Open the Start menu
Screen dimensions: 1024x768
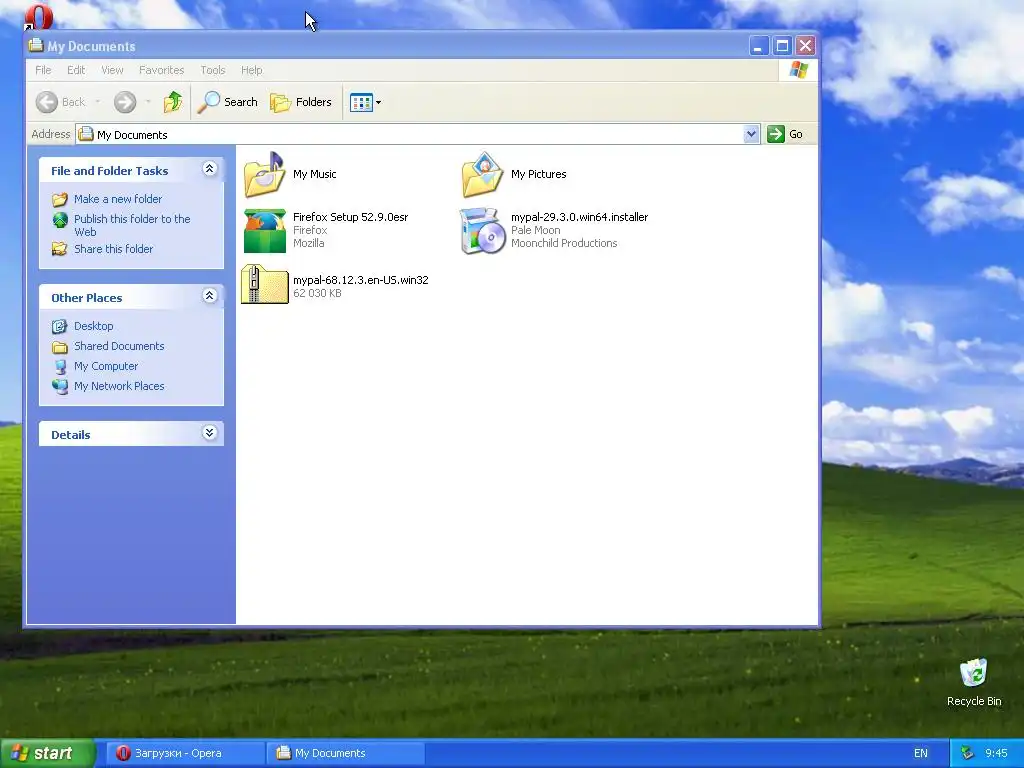click(48, 753)
